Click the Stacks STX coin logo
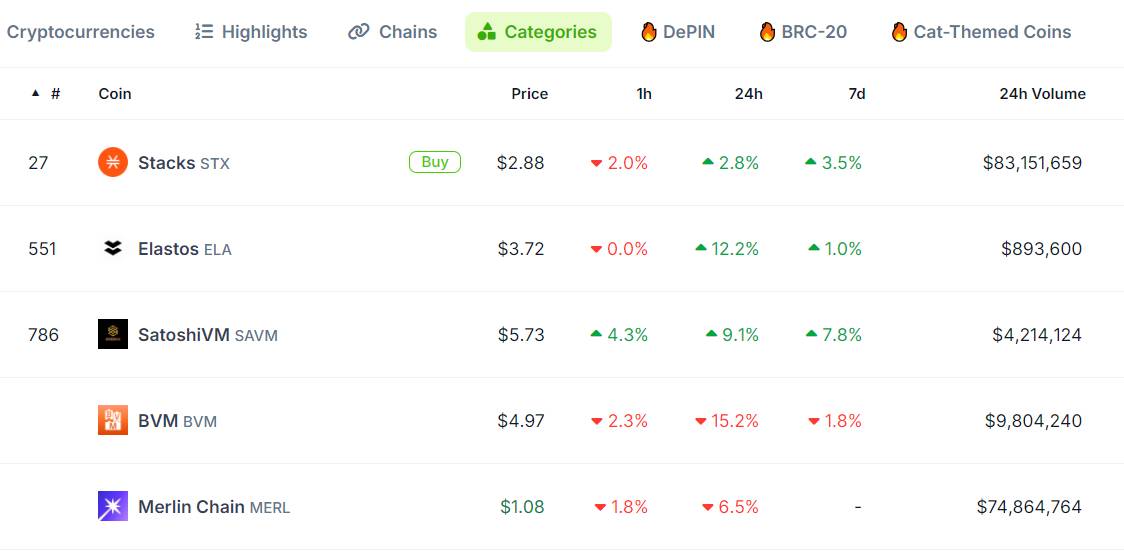Image resolution: width=1124 pixels, height=551 pixels. (113, 163)
